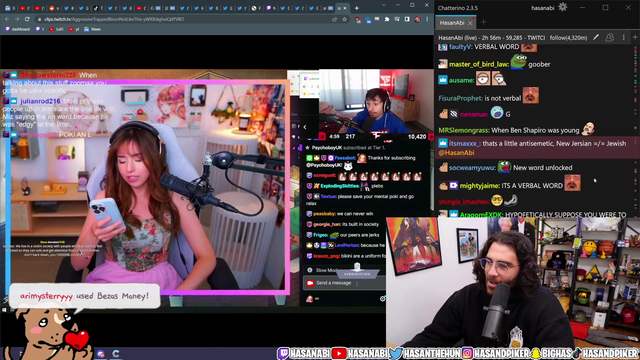Open the LoFi bookmark

click(x=56, y=29)
